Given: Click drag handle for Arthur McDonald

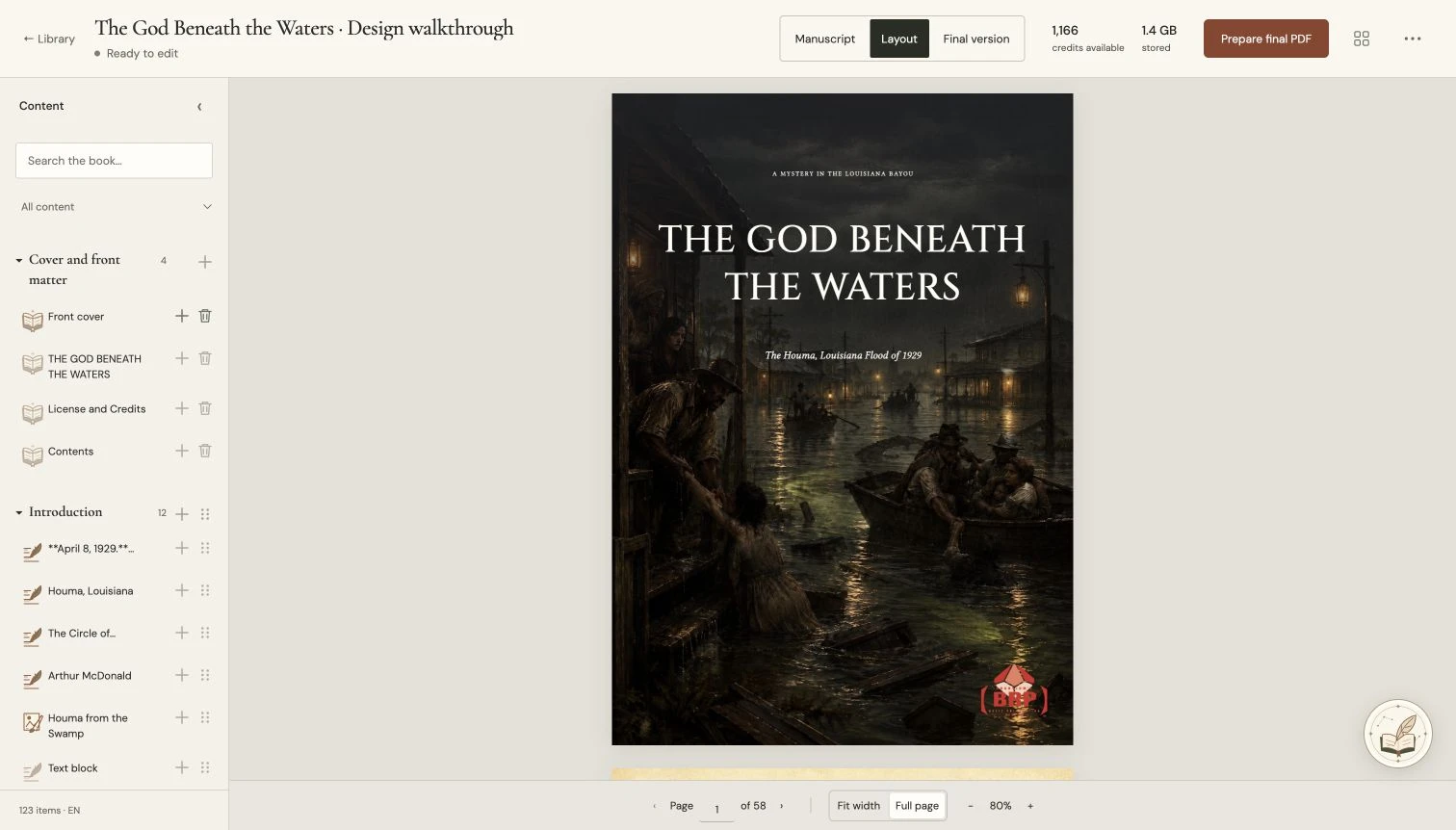Looking at the screenshot, I should [205, 675].
